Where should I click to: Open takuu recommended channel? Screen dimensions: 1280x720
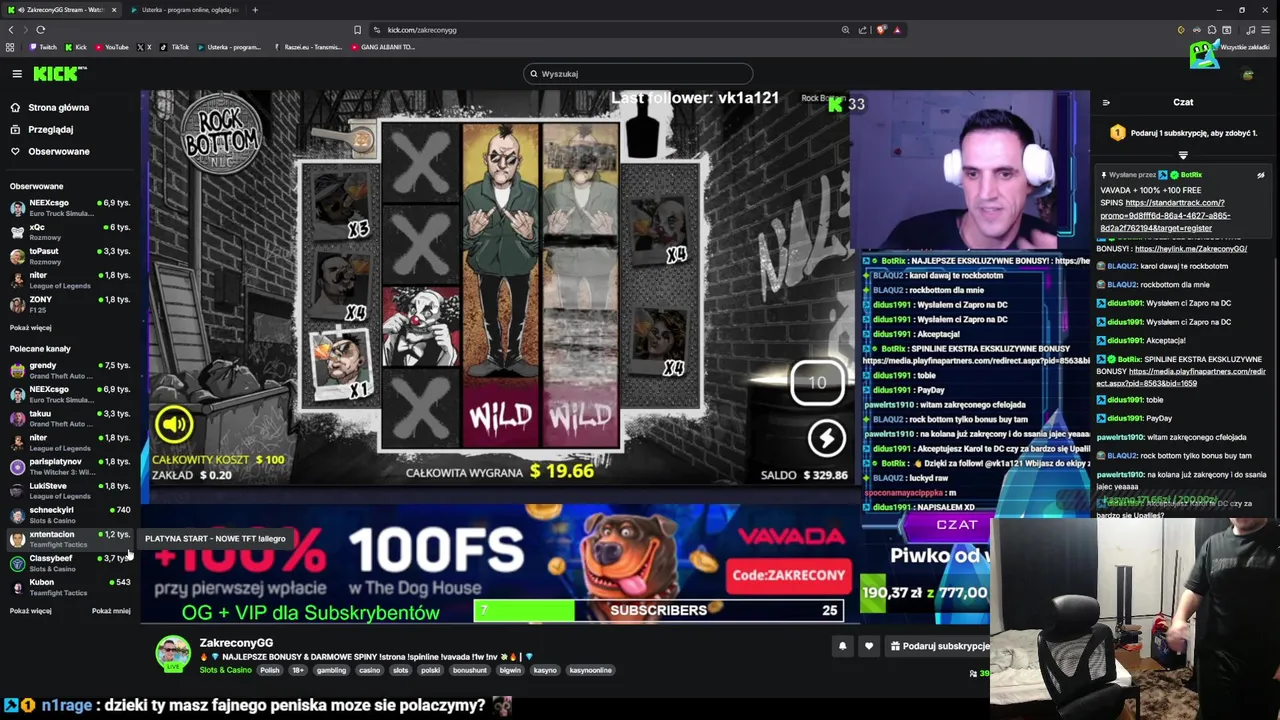[70, 418]
